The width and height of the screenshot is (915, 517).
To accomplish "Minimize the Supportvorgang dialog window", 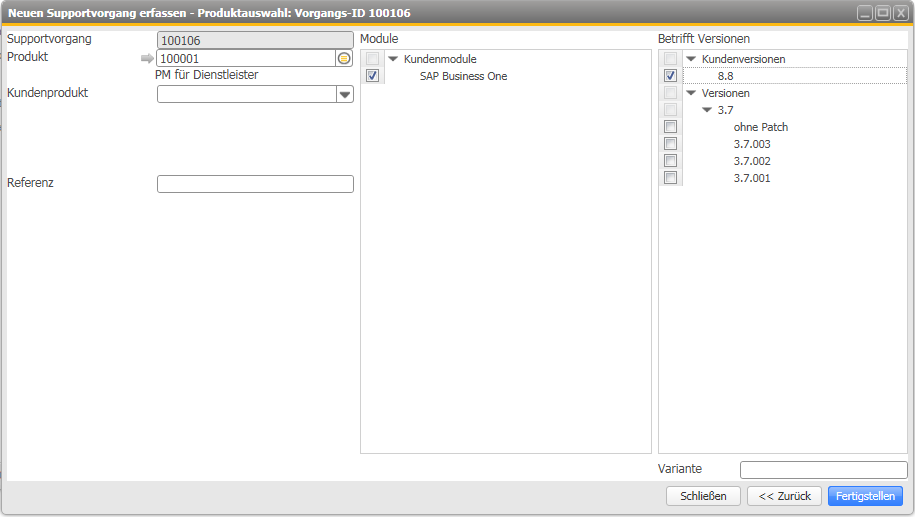I will click(x=865, y=13).
